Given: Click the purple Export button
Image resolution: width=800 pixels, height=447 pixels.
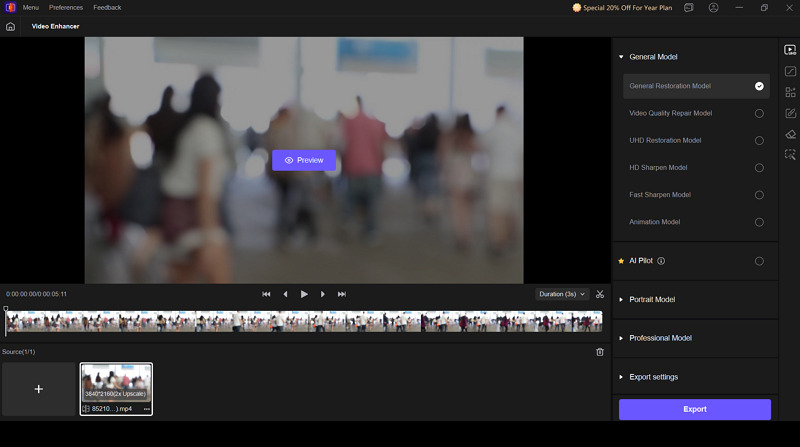Looking at the screenshot, I should [694, 409].
